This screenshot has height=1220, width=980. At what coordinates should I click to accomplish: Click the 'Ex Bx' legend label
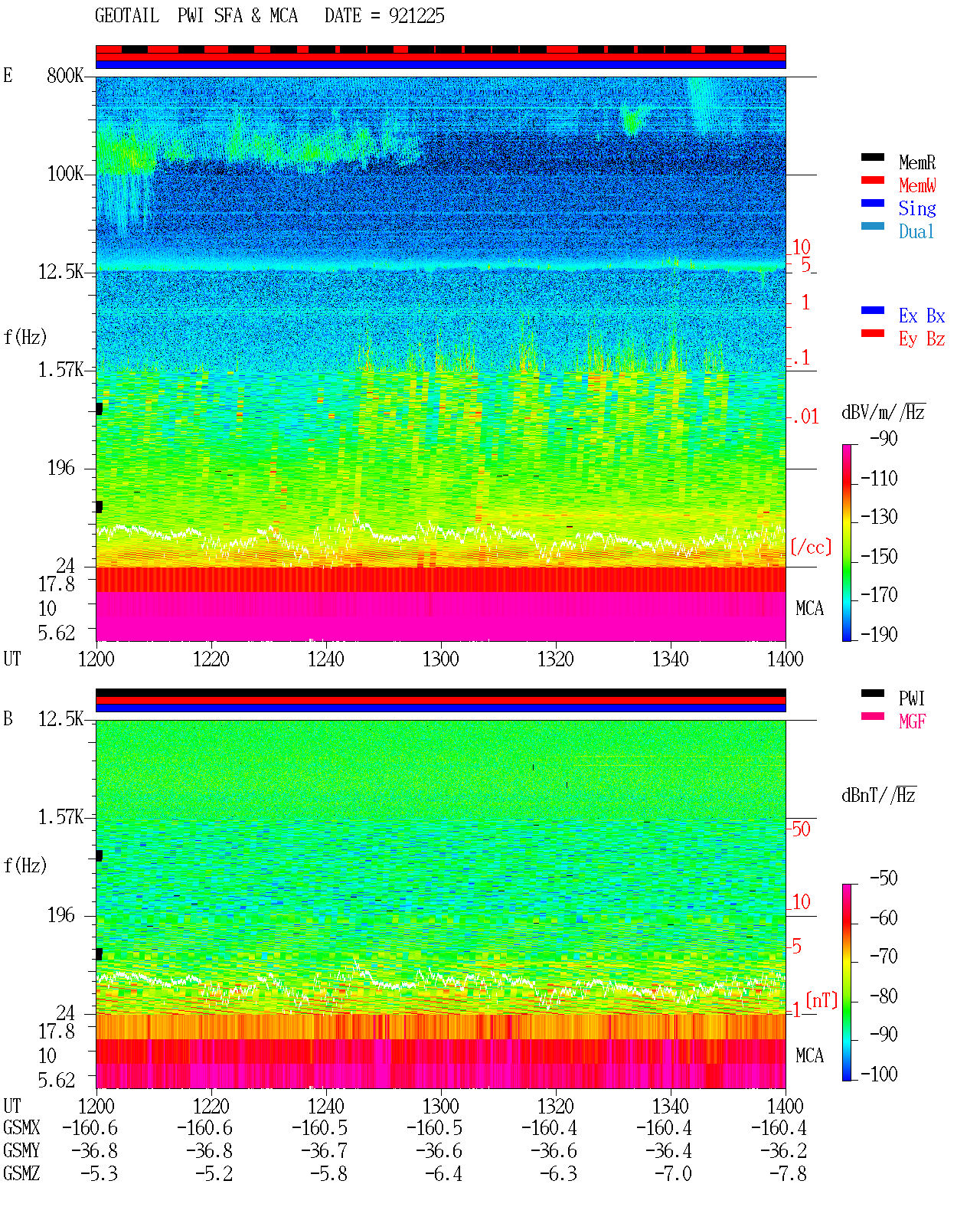coord(922,316)
